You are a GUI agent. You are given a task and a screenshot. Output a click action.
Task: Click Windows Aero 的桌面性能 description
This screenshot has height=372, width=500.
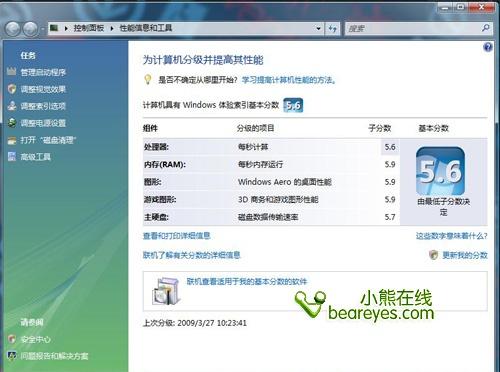click(x=285, y=182)
